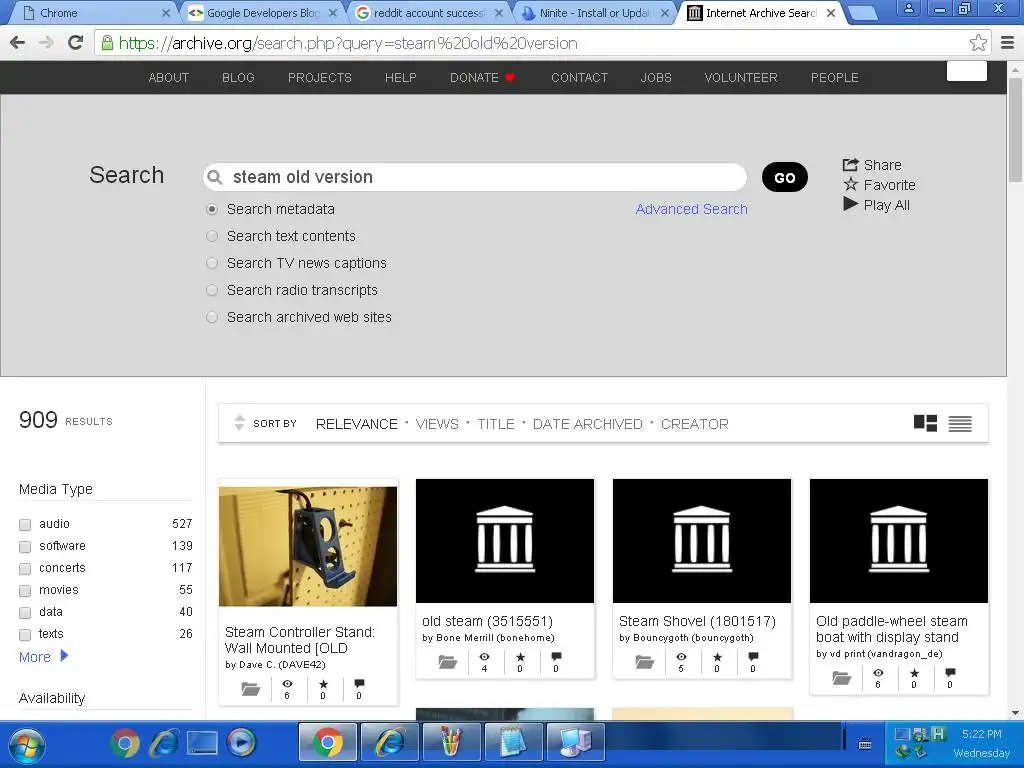Close the Internet Archive Search tab
This screenshot has width=1024, height=768.
[x=831, y=12]
